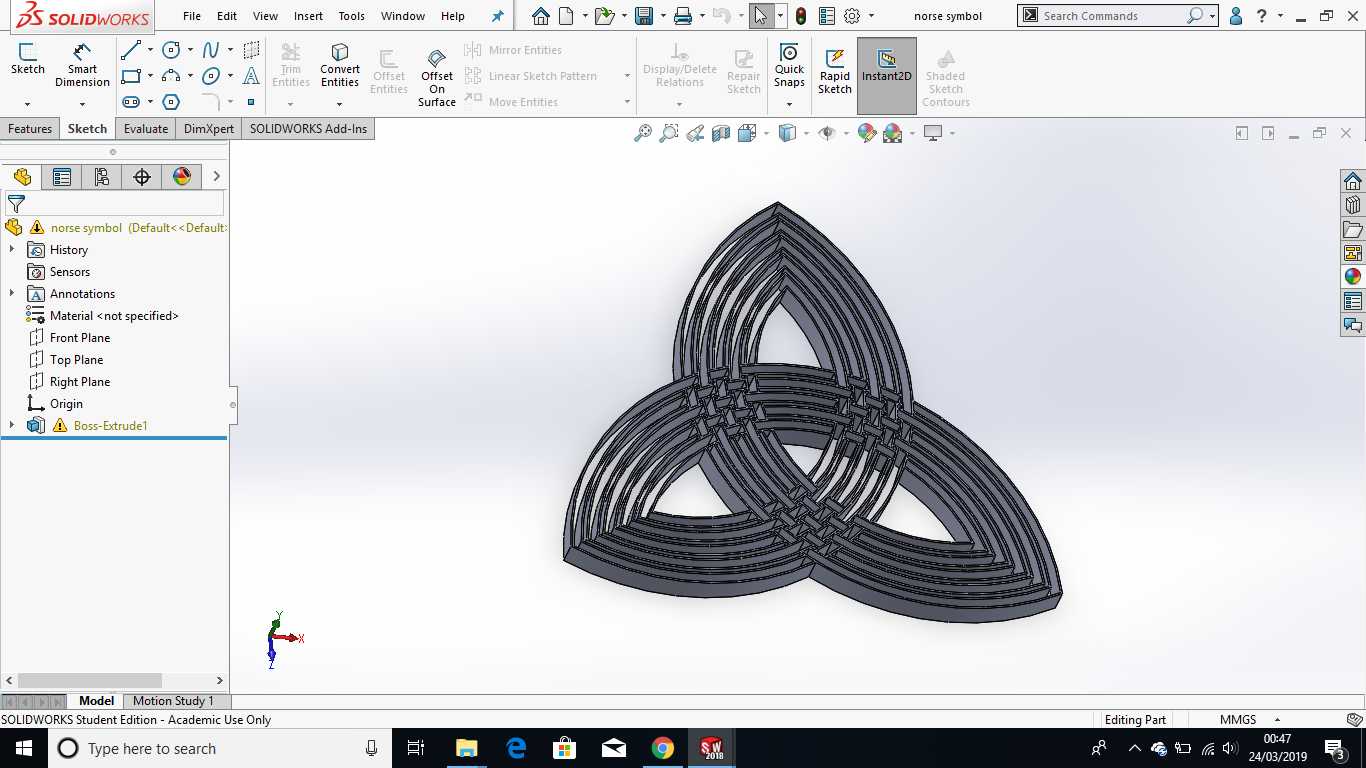Pick the Corner Rectangle tool
Image resolution: width=1366 pixels, height=768 pixels.
pos(131,76)
